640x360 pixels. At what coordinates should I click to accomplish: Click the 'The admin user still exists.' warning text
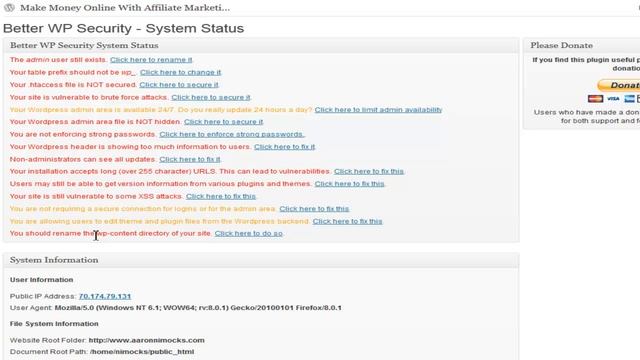pos(58,60)
